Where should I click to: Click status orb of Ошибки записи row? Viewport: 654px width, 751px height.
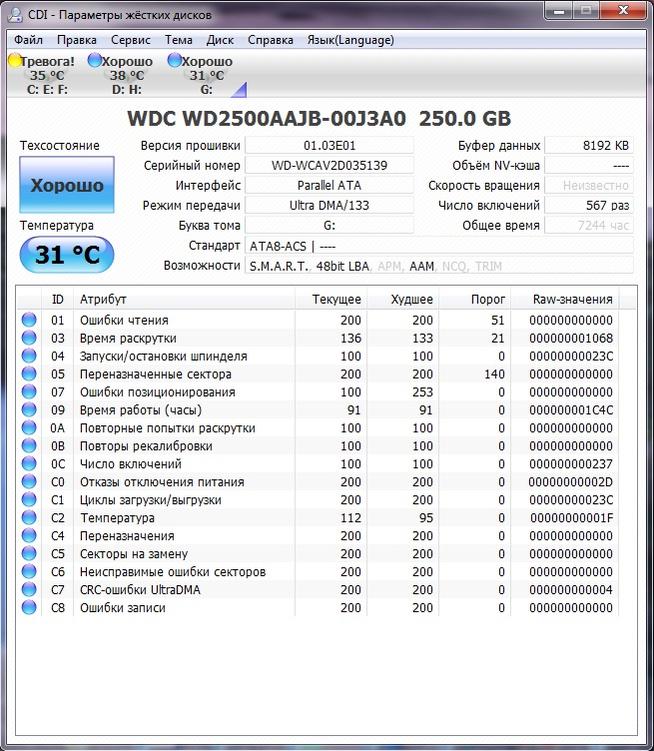pos(29,607)
